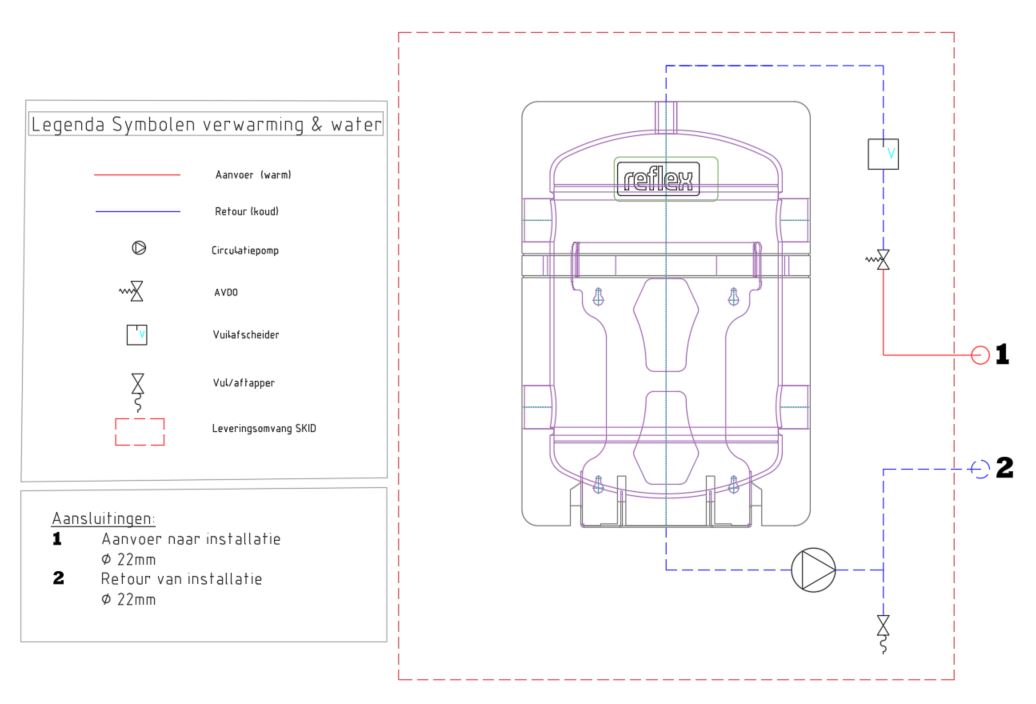Click the legend label "Circulatiepomp"

245,250
